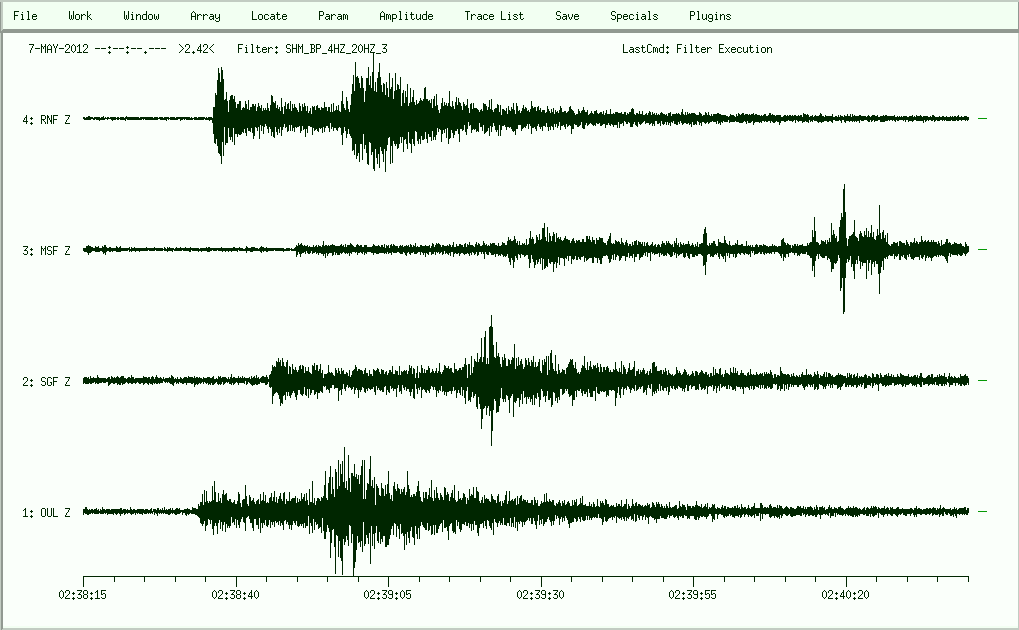Screen dimensions: 1019x630
Task: Open the Window menu
Action: [141, 16]
